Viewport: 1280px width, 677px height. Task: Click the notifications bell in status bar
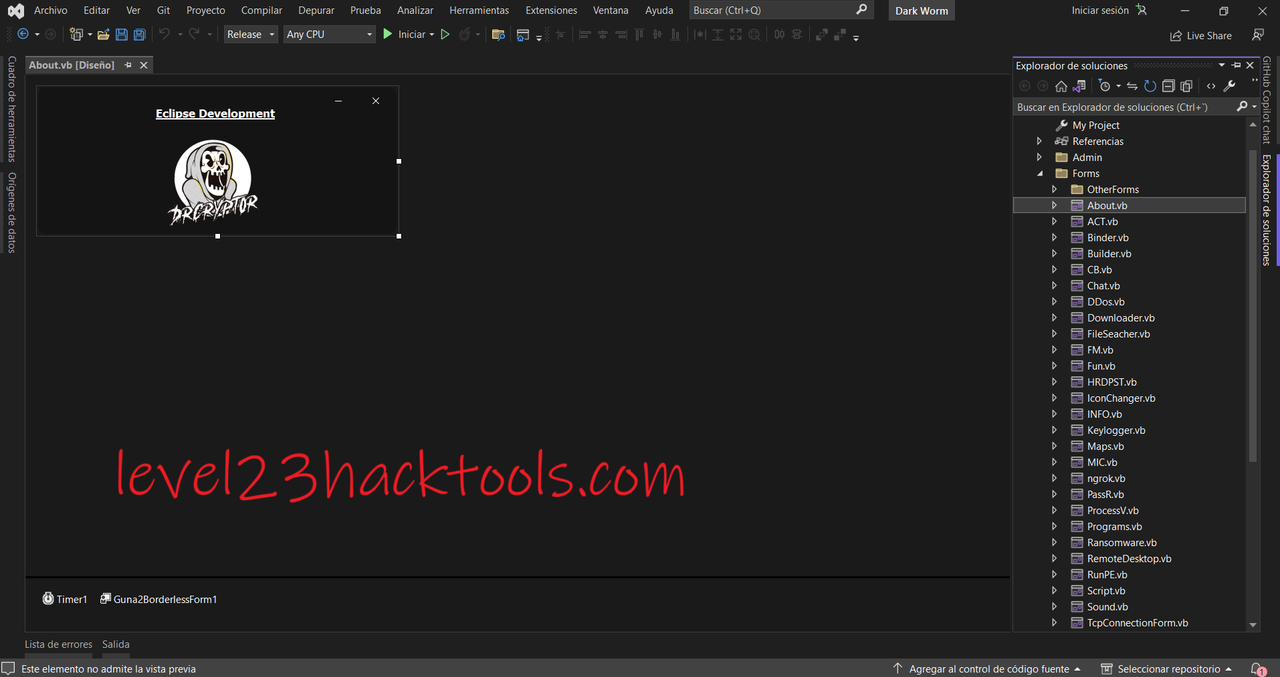tap(1256, 668)
